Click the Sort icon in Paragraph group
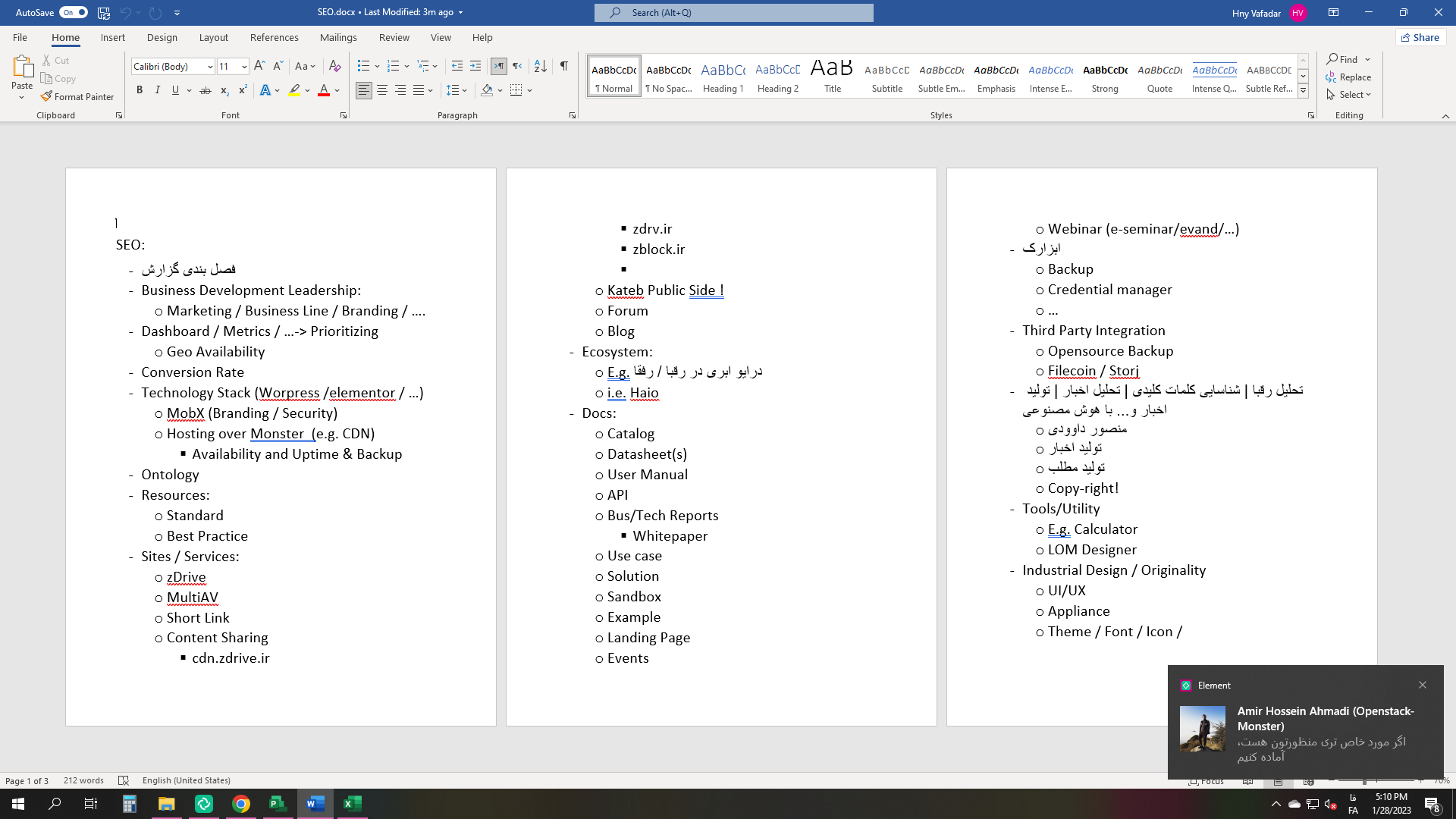The width and height of the screenshot is (1456, 819). [540, 66]
